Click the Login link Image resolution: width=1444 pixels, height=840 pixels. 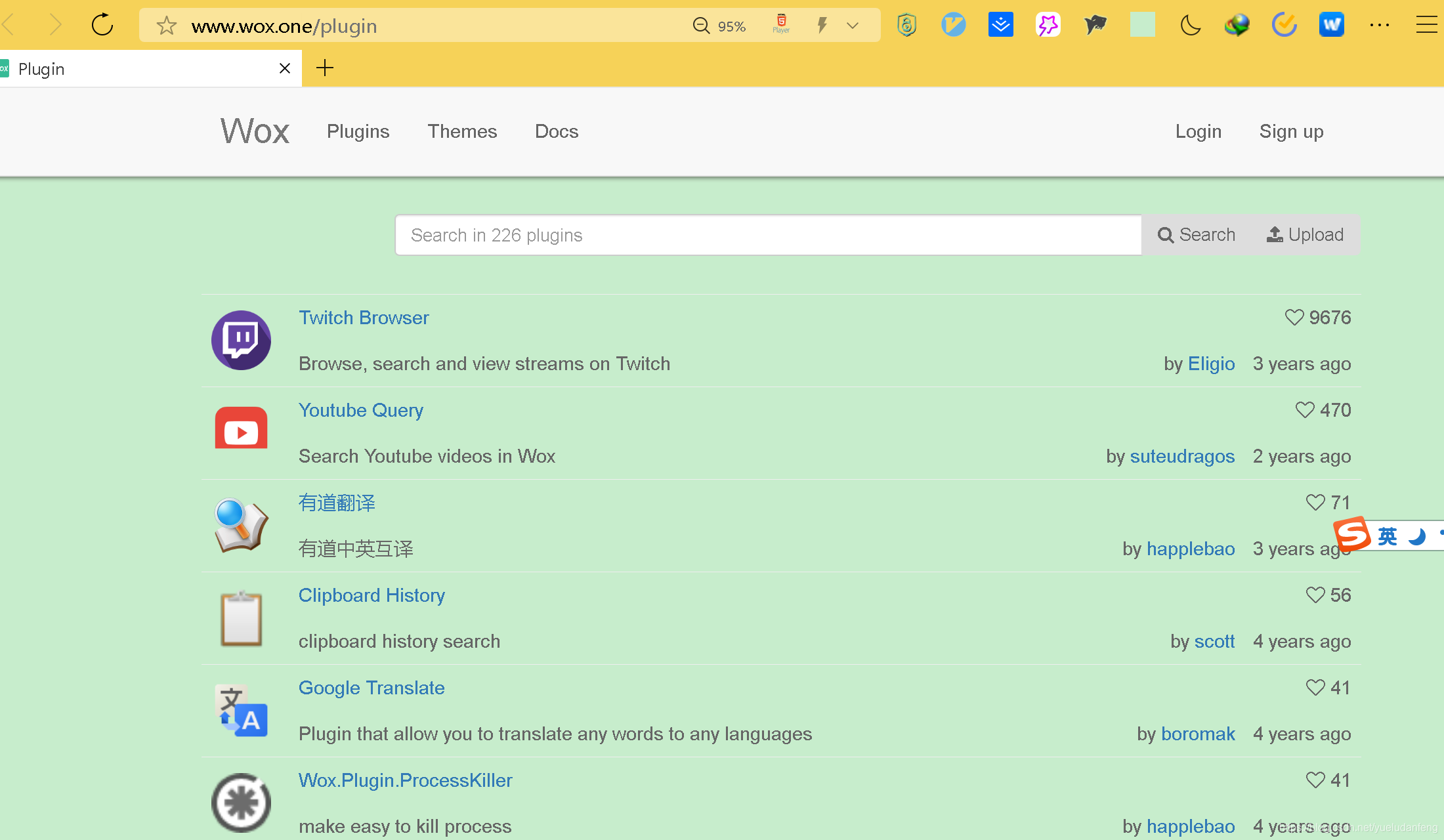point(1199,131)
